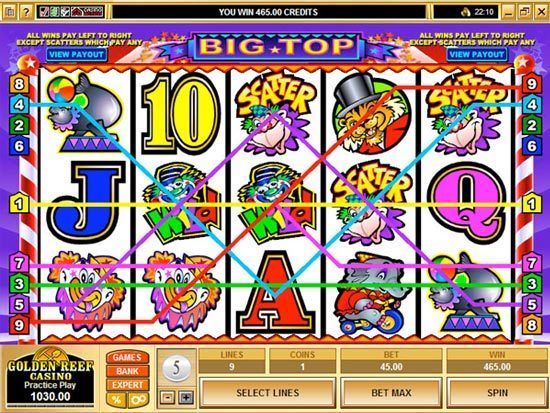The width and height of the screenshot is (550, 413).
Task: Click the percent statistics icon
Action: [116, 399]
